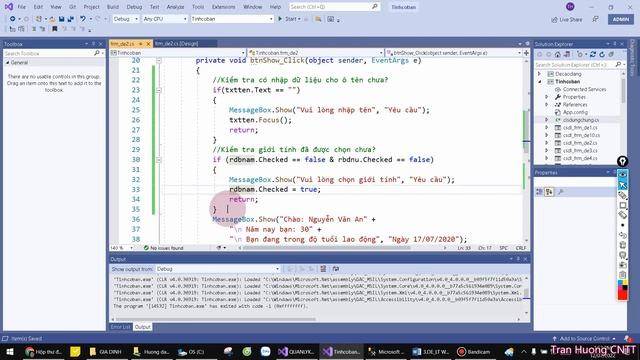Open the File menu
The image size is (640, 360).
pyautogui.click(x=21, y=7)
